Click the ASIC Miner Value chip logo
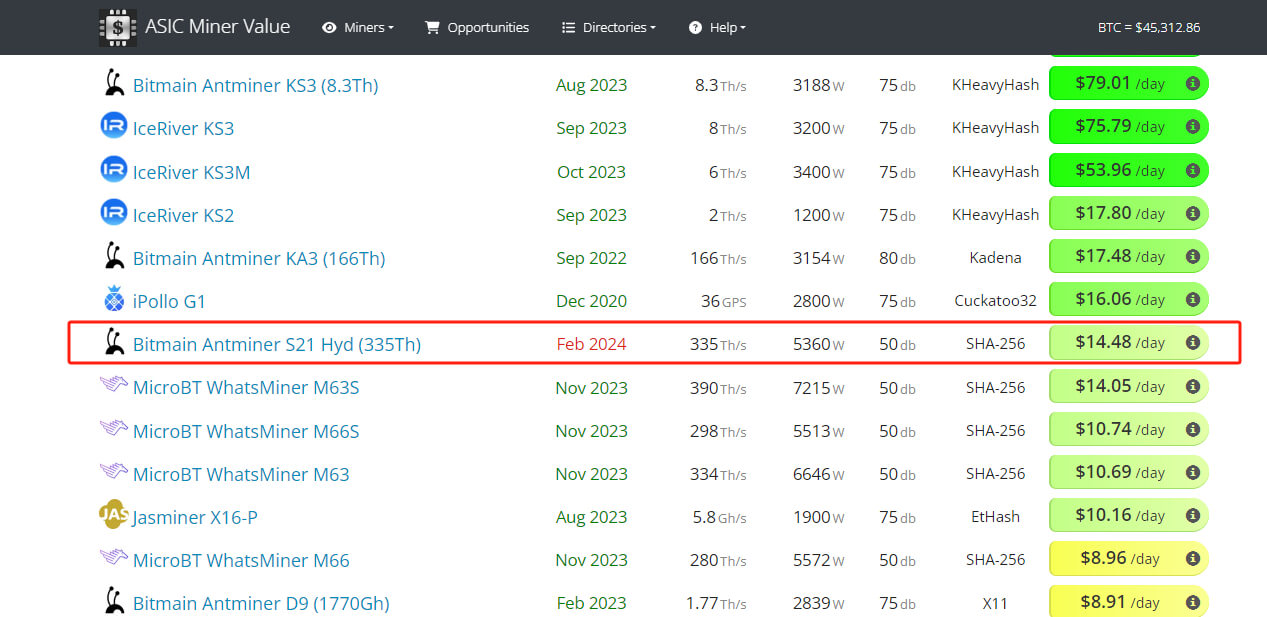The height and width of the screenshot is (617, 1267). tap(118, 27)
